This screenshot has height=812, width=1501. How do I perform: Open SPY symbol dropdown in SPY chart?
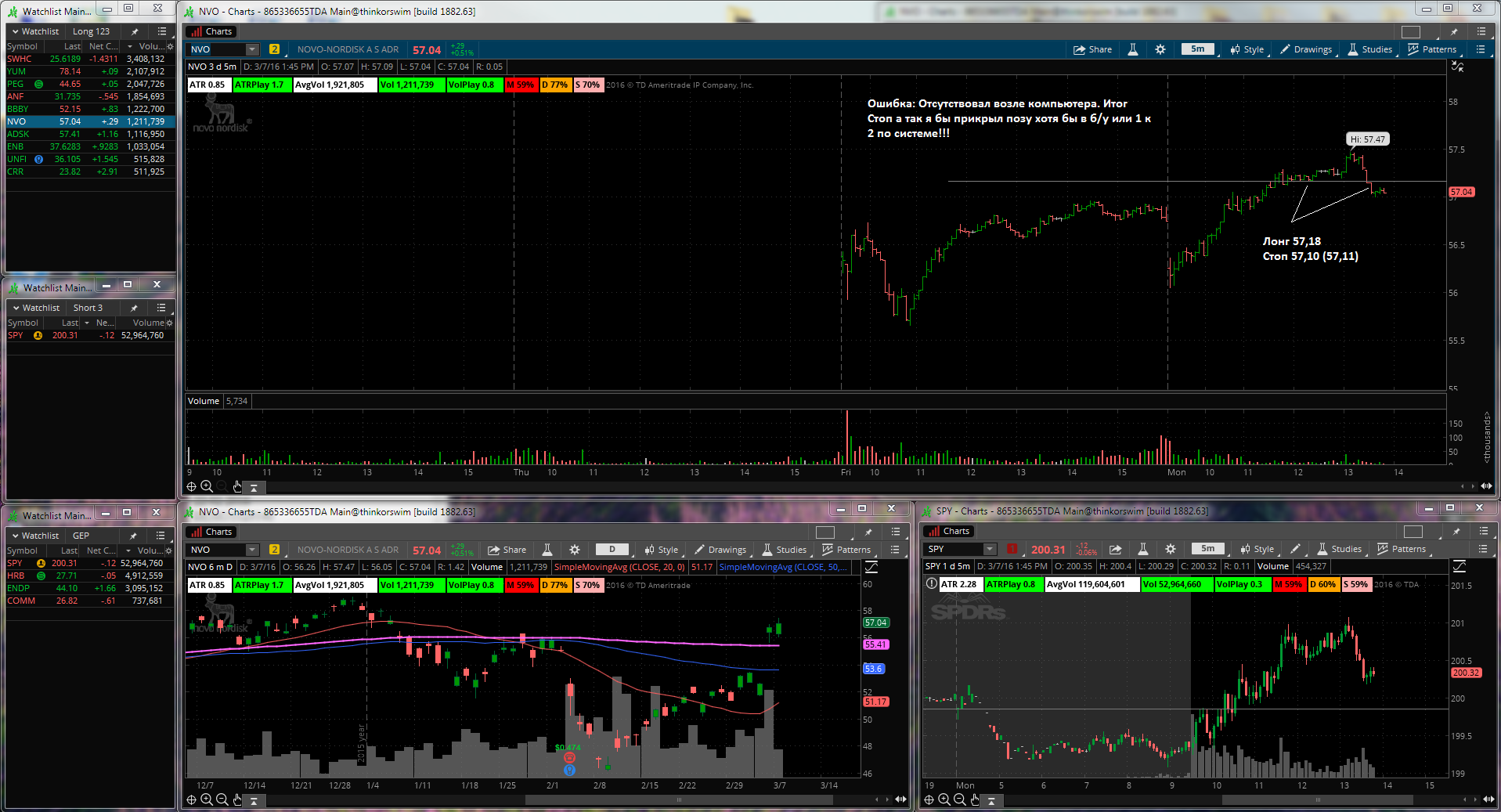click(x=990, y=550)
